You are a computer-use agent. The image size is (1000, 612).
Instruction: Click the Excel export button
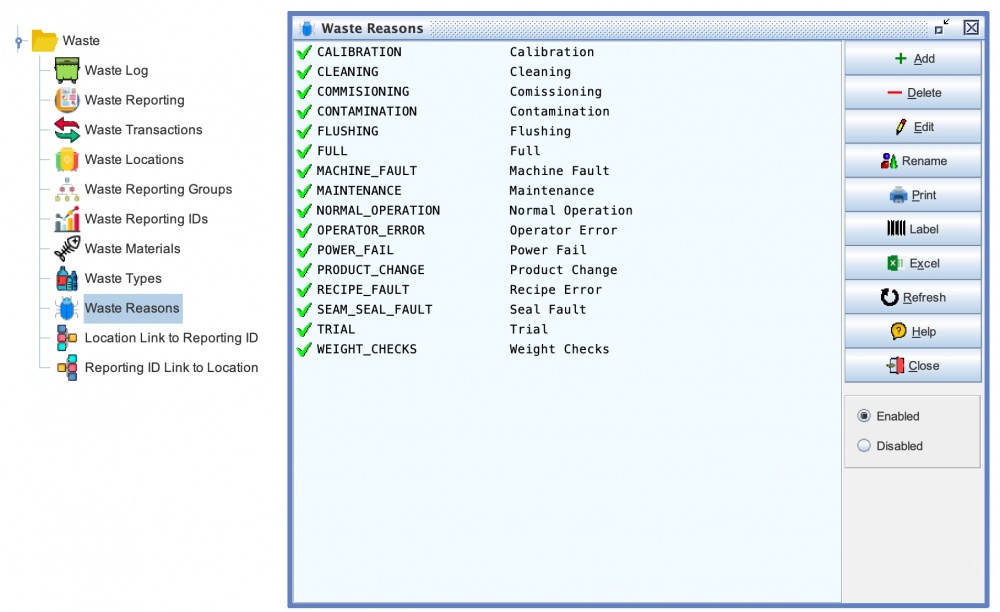click(x=913, y=264)
